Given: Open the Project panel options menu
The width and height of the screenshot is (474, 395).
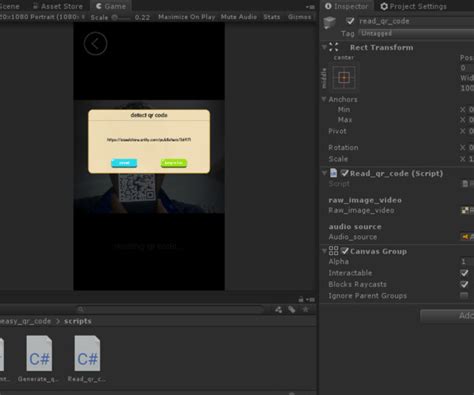Looking at the screenshot, I should point(310,299).
